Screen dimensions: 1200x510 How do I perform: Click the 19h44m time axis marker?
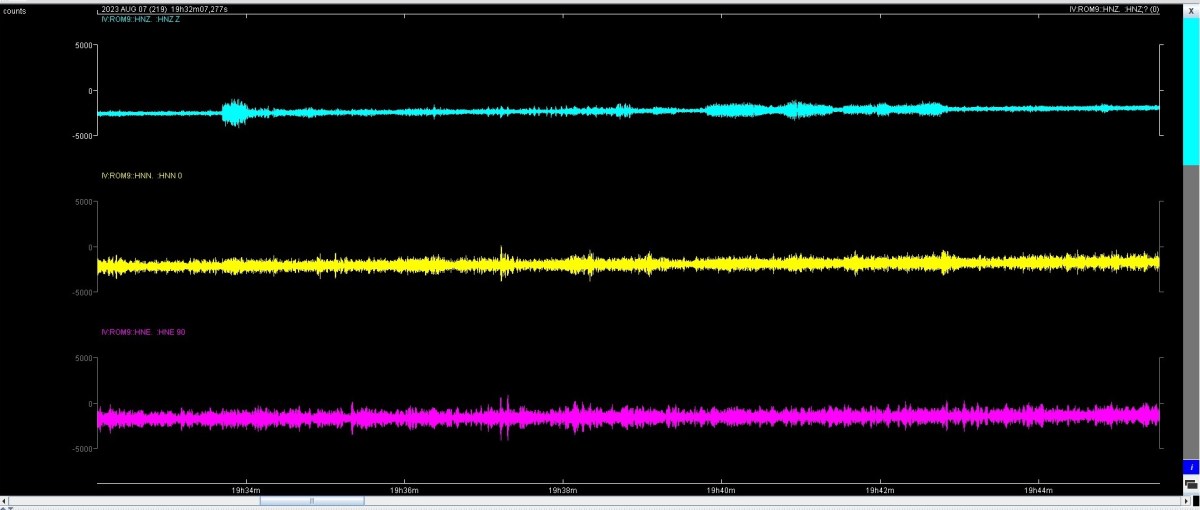[1039, 491]
